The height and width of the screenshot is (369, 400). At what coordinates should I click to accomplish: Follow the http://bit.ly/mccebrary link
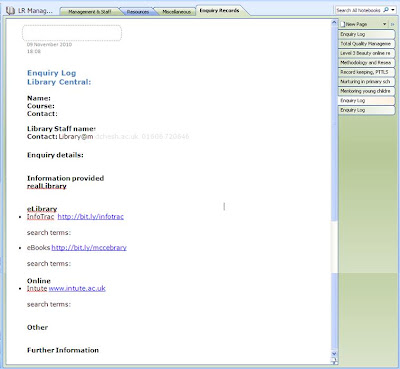click(89, 248)
